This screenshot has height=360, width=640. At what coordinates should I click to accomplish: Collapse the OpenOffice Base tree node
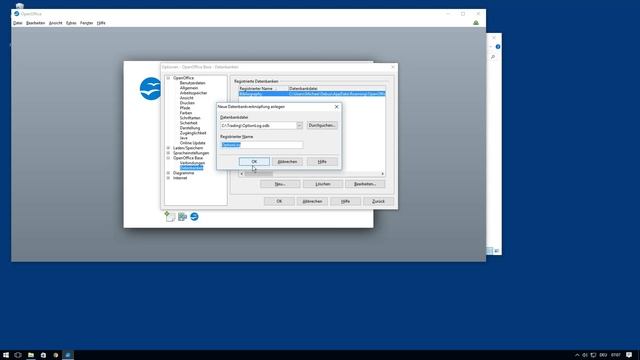pyautogui.click(x=168, y=158)
